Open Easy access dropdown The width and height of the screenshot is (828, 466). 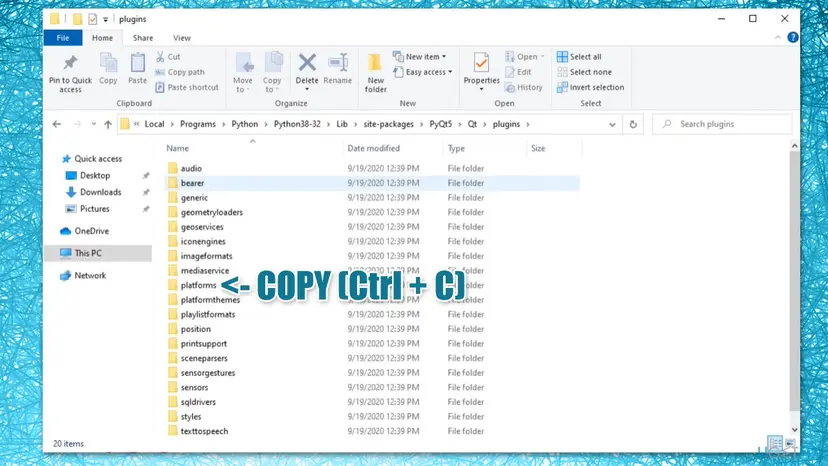(423, 72)
